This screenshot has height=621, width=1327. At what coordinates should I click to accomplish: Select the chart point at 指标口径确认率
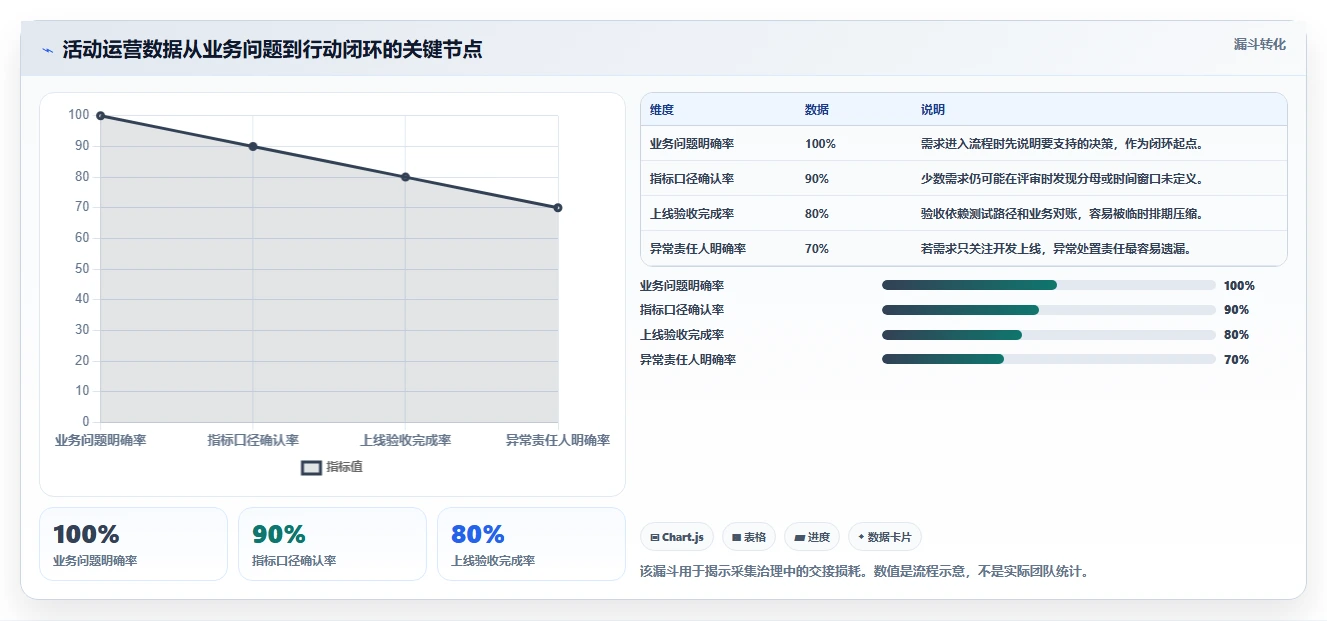tap(253, 147)
